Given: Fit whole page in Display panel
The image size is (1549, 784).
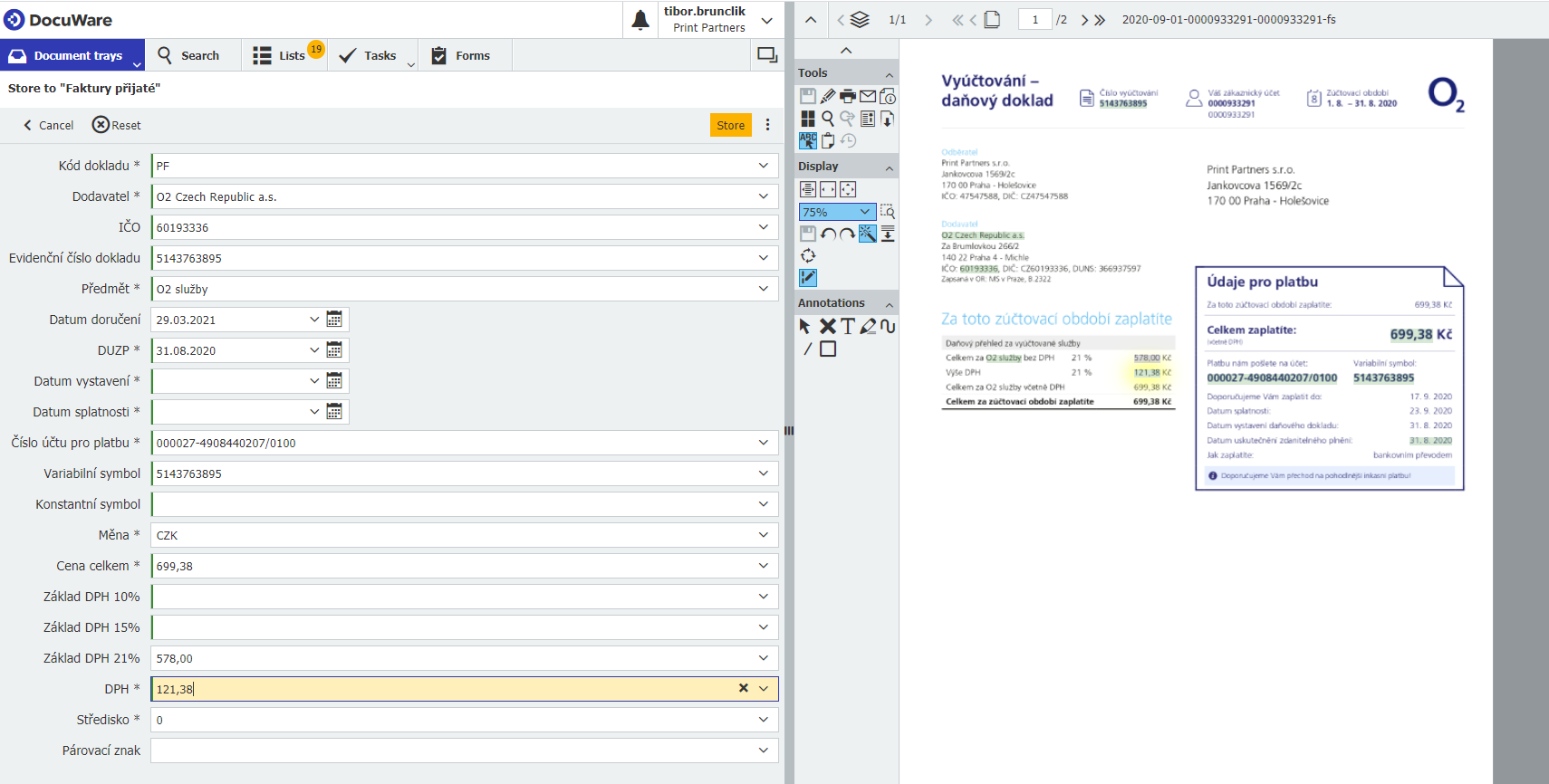Looking at the screenshot, I should (x=848, y=189).
